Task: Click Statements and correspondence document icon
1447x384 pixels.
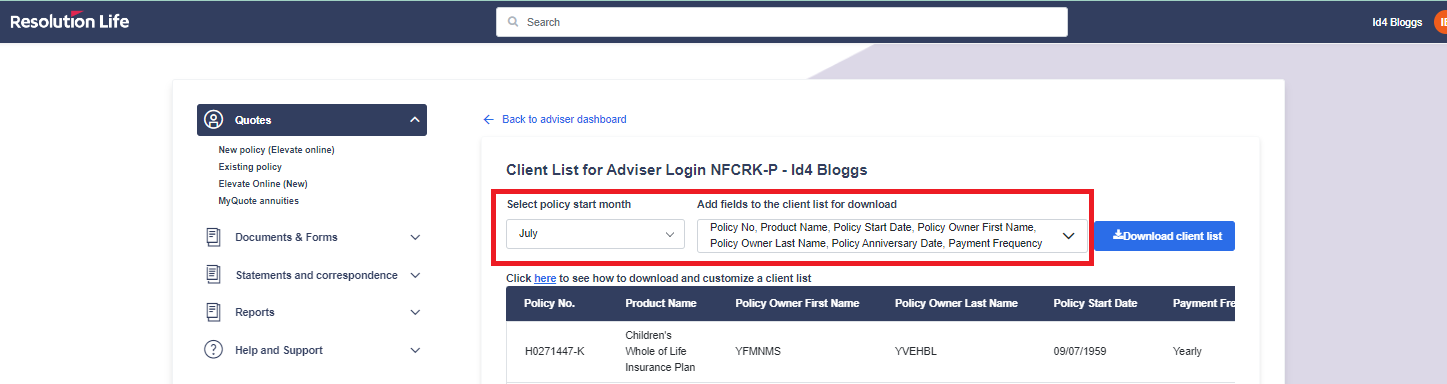Action: coord(213,274)
